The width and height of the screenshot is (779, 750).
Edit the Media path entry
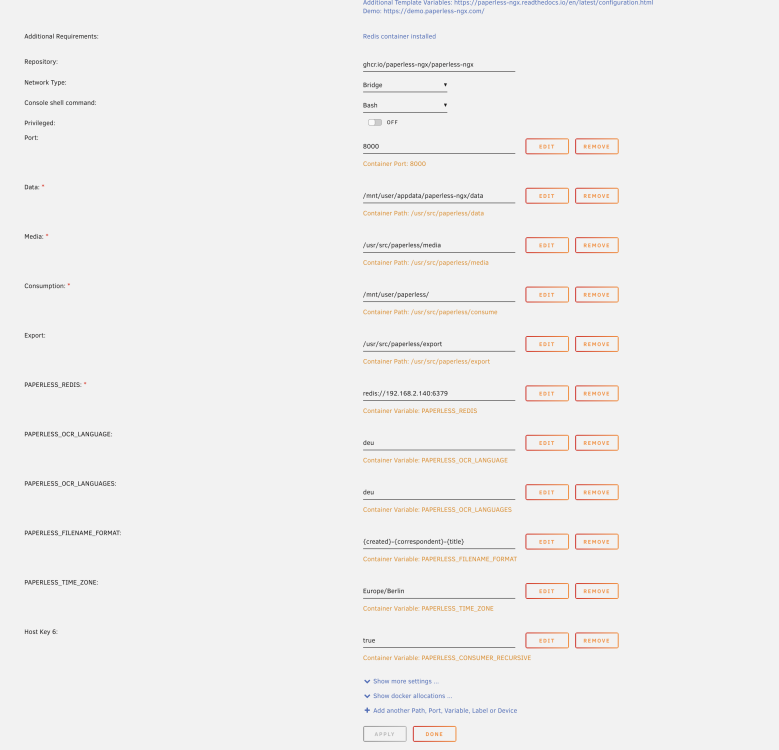pyautogui.click(x=546, y=245)
